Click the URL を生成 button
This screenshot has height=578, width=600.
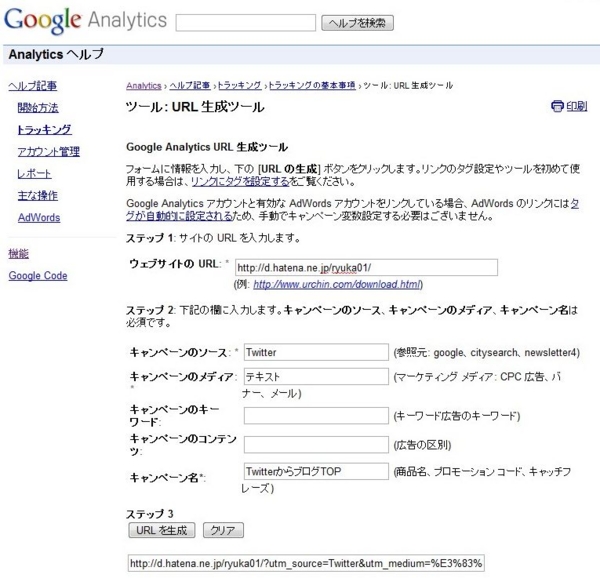tap(161, 530)
